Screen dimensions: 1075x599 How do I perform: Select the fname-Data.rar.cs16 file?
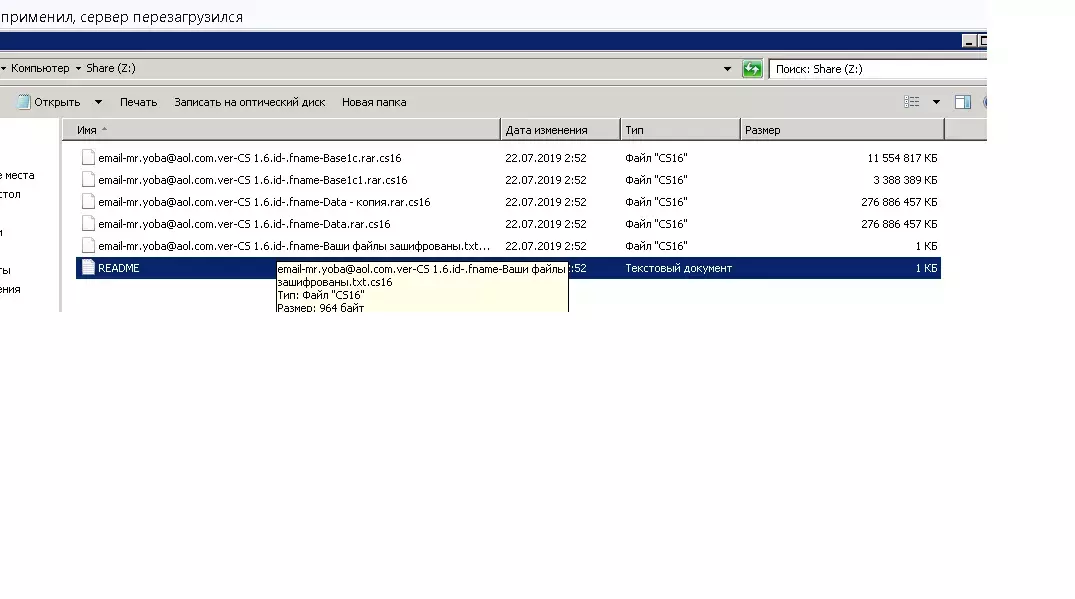click(x=244, y=224)
